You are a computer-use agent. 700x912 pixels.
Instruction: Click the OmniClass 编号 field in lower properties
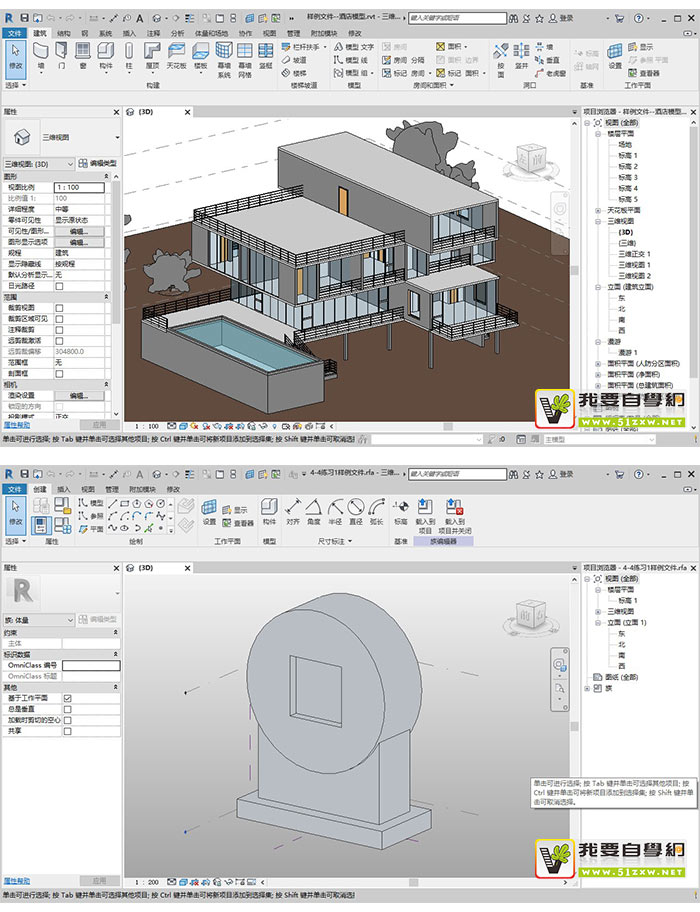[91, 665]
